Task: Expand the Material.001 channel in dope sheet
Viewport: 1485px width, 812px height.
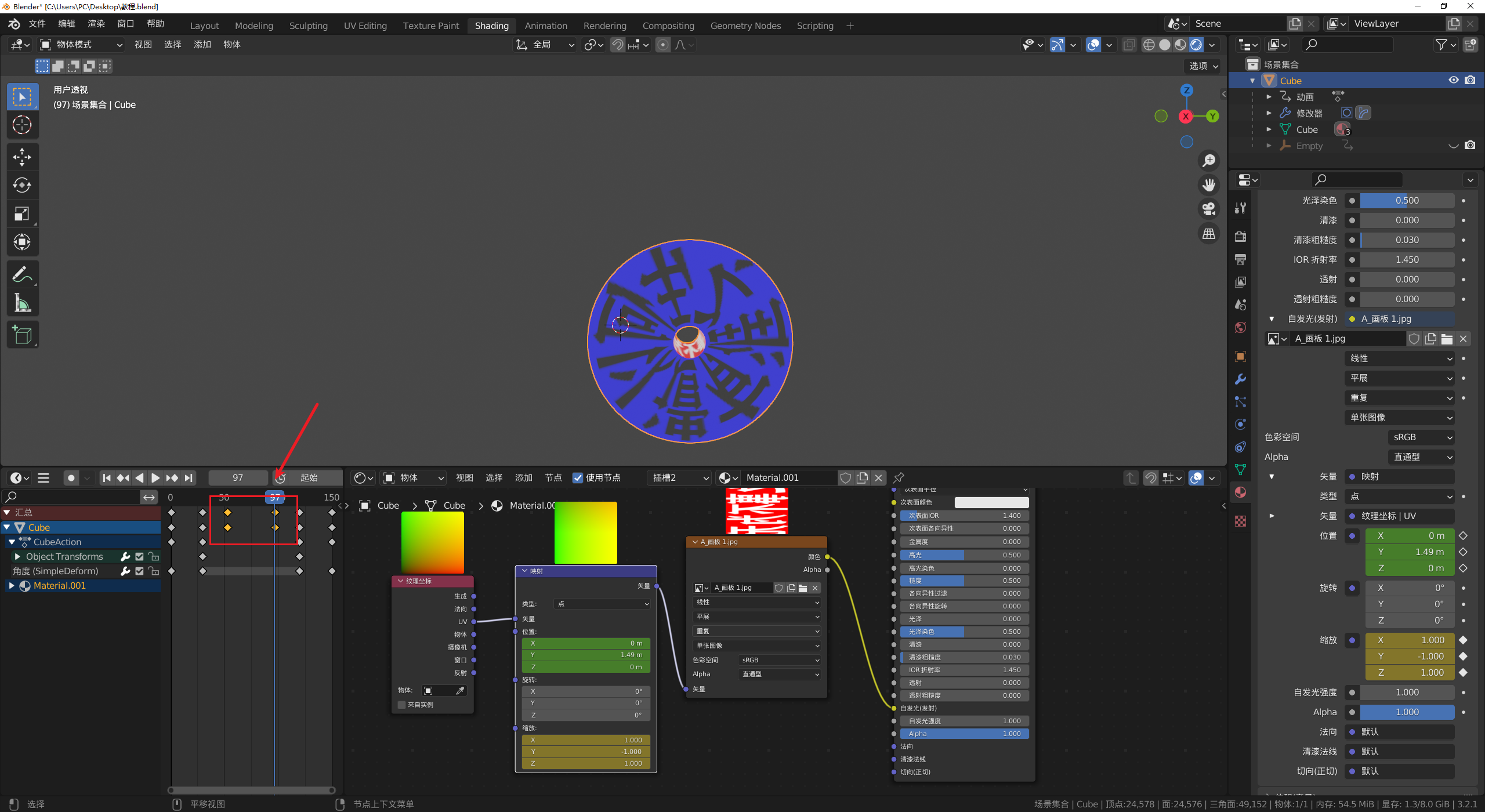Action: 11,586
